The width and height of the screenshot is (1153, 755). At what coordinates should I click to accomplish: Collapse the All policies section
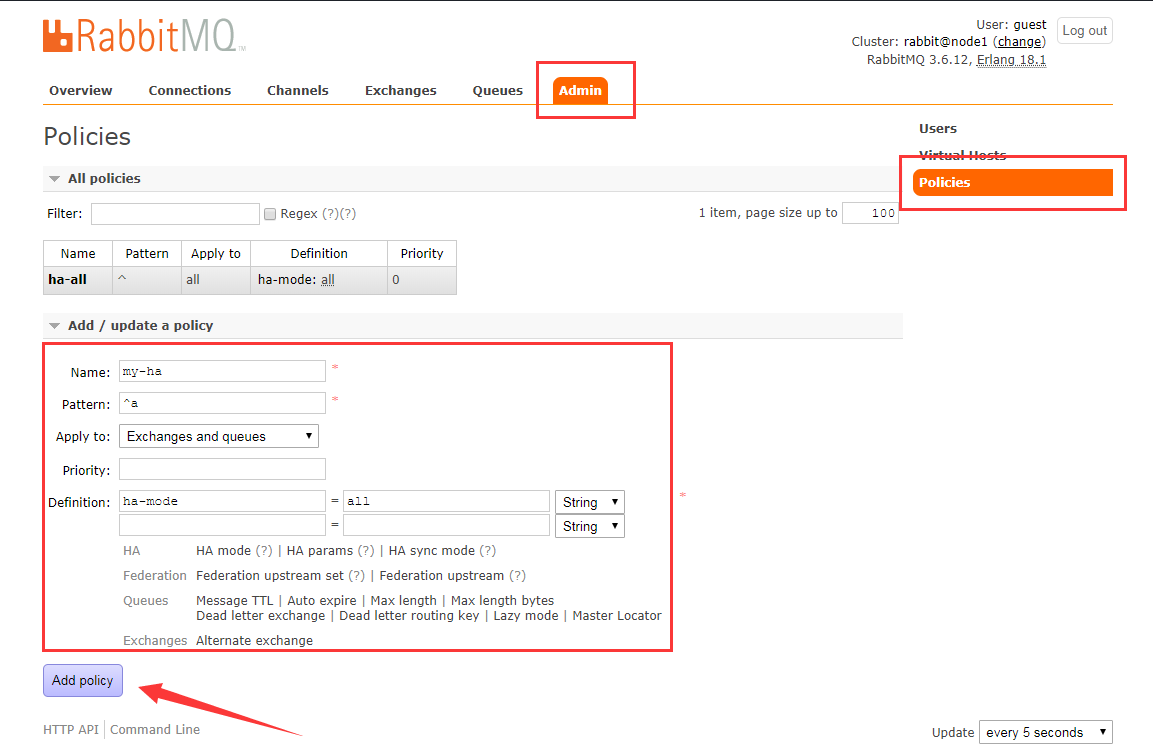point(104,179)
